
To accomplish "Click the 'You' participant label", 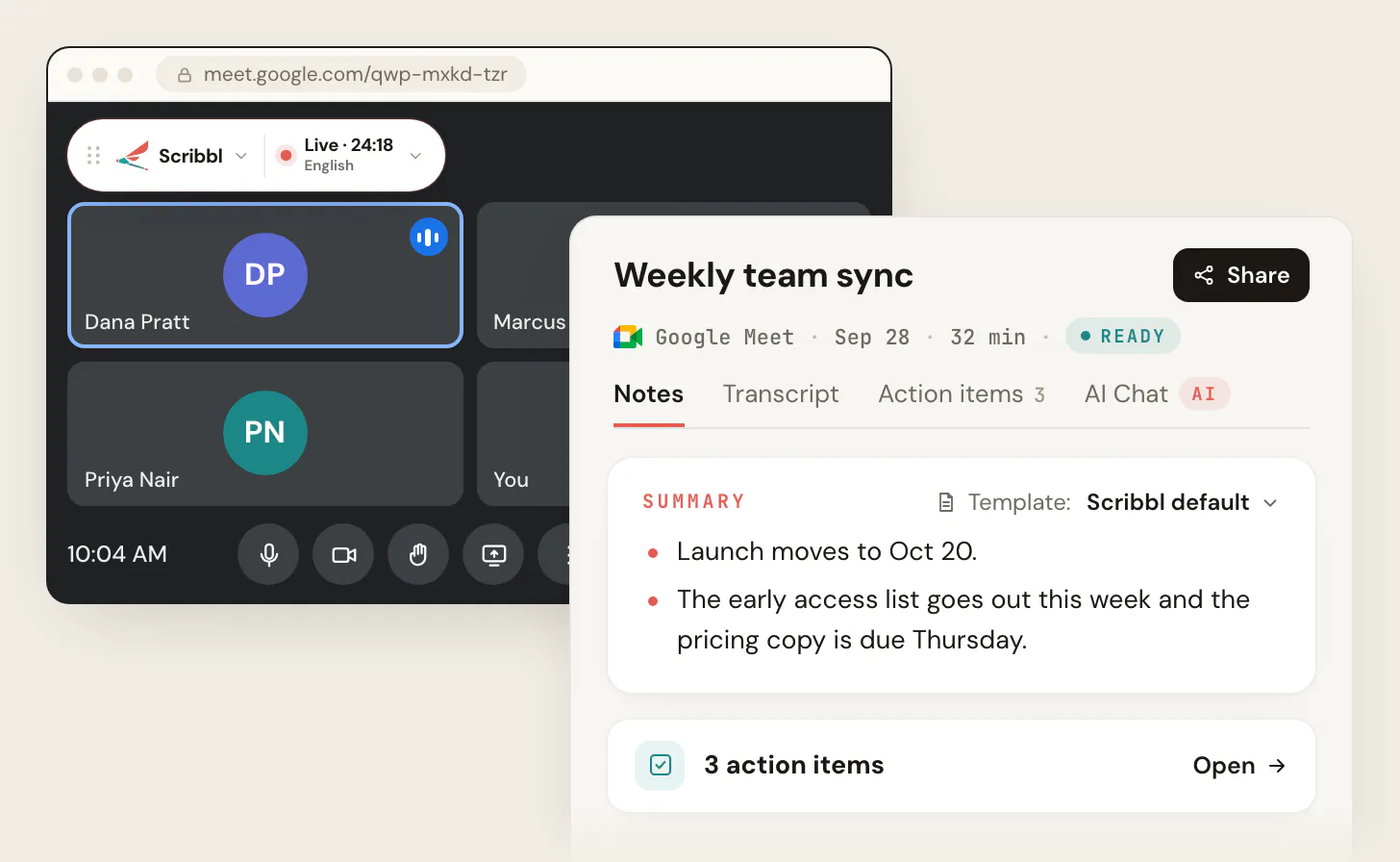I will click(x=511, y=480).
